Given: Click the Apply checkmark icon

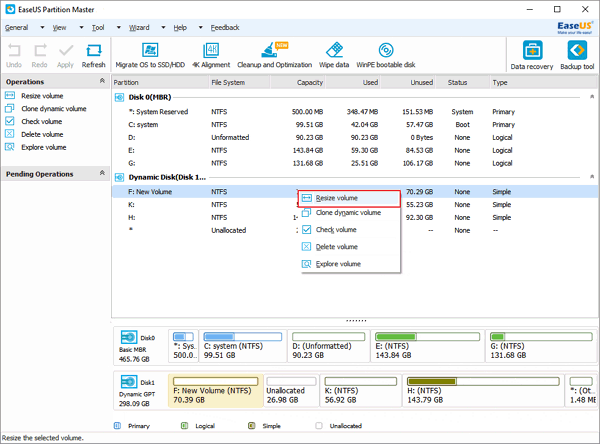Looking at the screenshot, I should tap(65, 51).
